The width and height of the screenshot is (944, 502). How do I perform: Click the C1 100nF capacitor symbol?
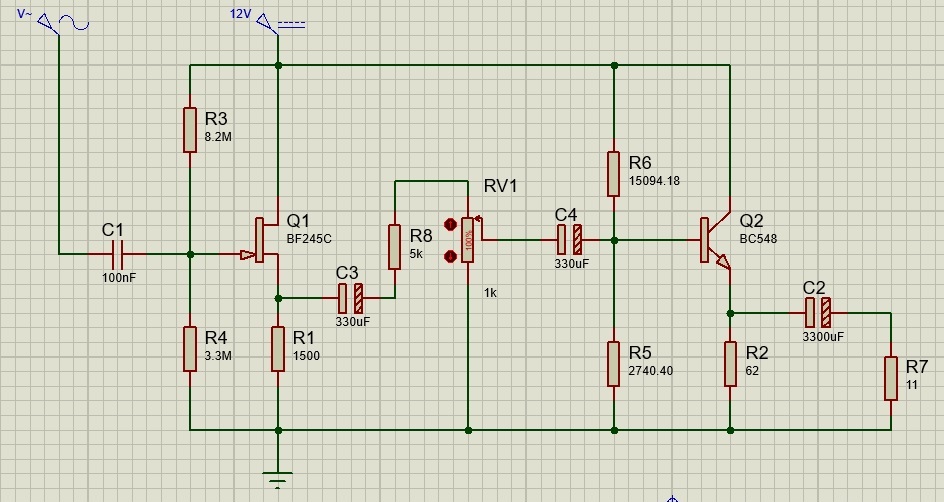(x=117, y=254)
